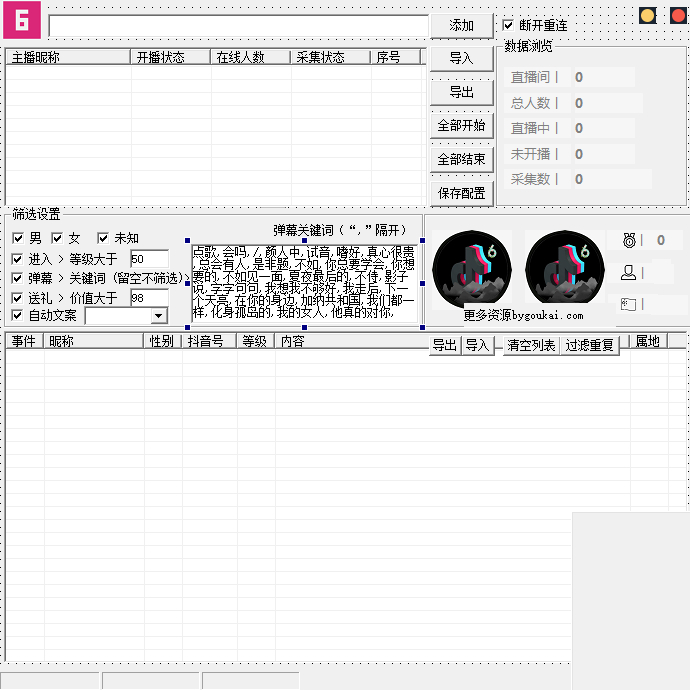Click the 采集状态 column header
Screen dimensions: 690x690
click(331, 57)
